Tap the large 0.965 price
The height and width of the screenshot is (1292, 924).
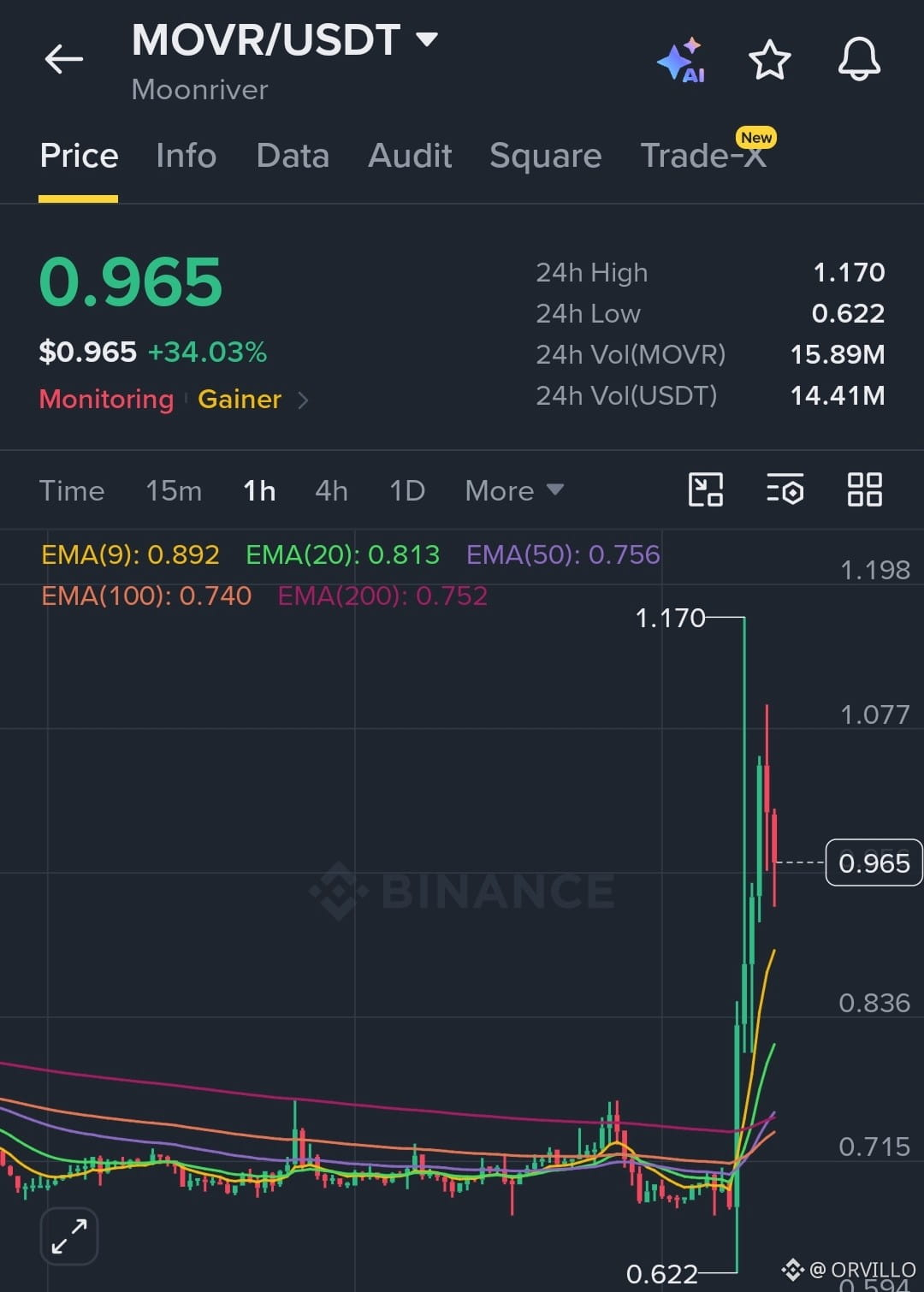131,282
